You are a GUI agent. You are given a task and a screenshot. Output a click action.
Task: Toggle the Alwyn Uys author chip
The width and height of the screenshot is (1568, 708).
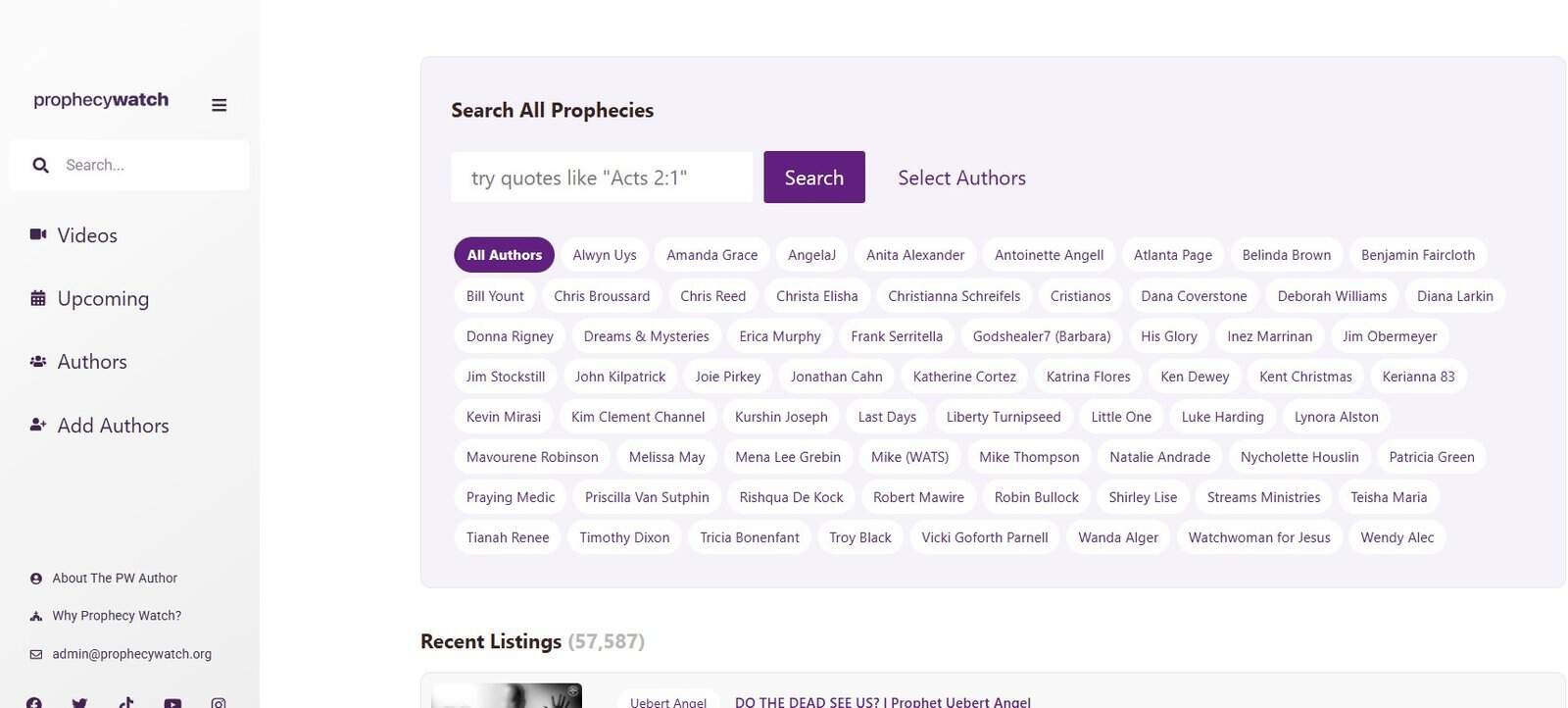pyautogui.click(x=605, y=255)
